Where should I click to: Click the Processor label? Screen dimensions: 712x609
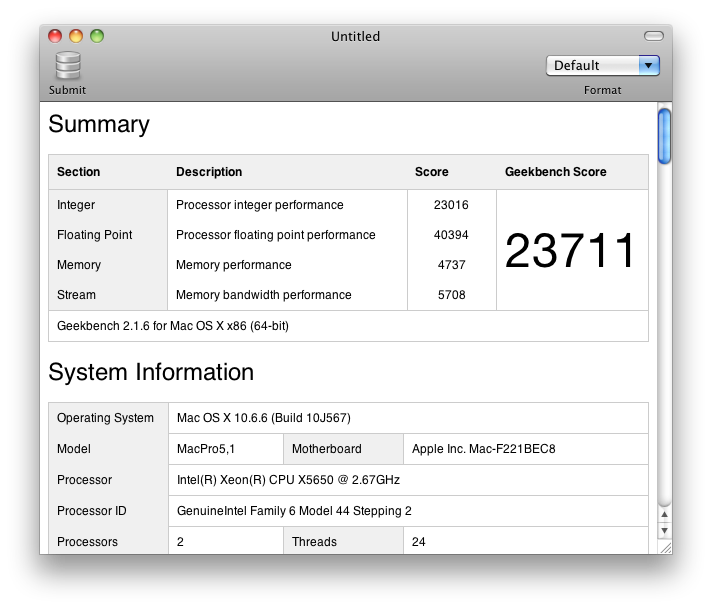tap(84, 480)
